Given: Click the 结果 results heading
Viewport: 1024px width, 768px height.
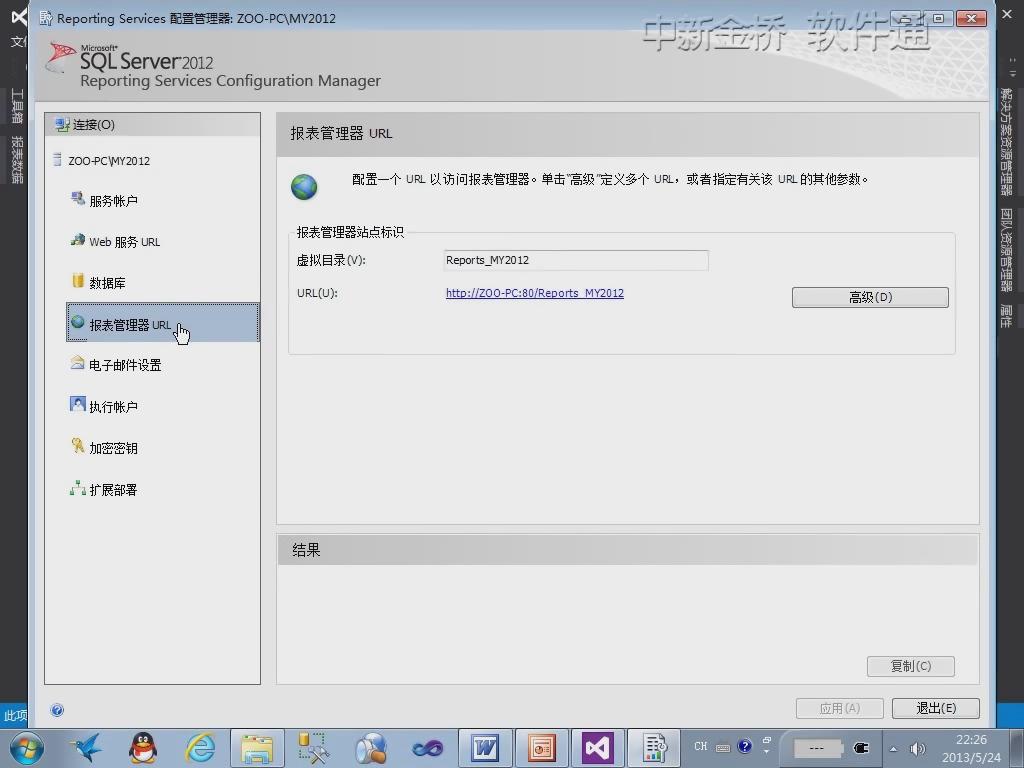Looking at the screenshot, I should (x=306, y=550).
